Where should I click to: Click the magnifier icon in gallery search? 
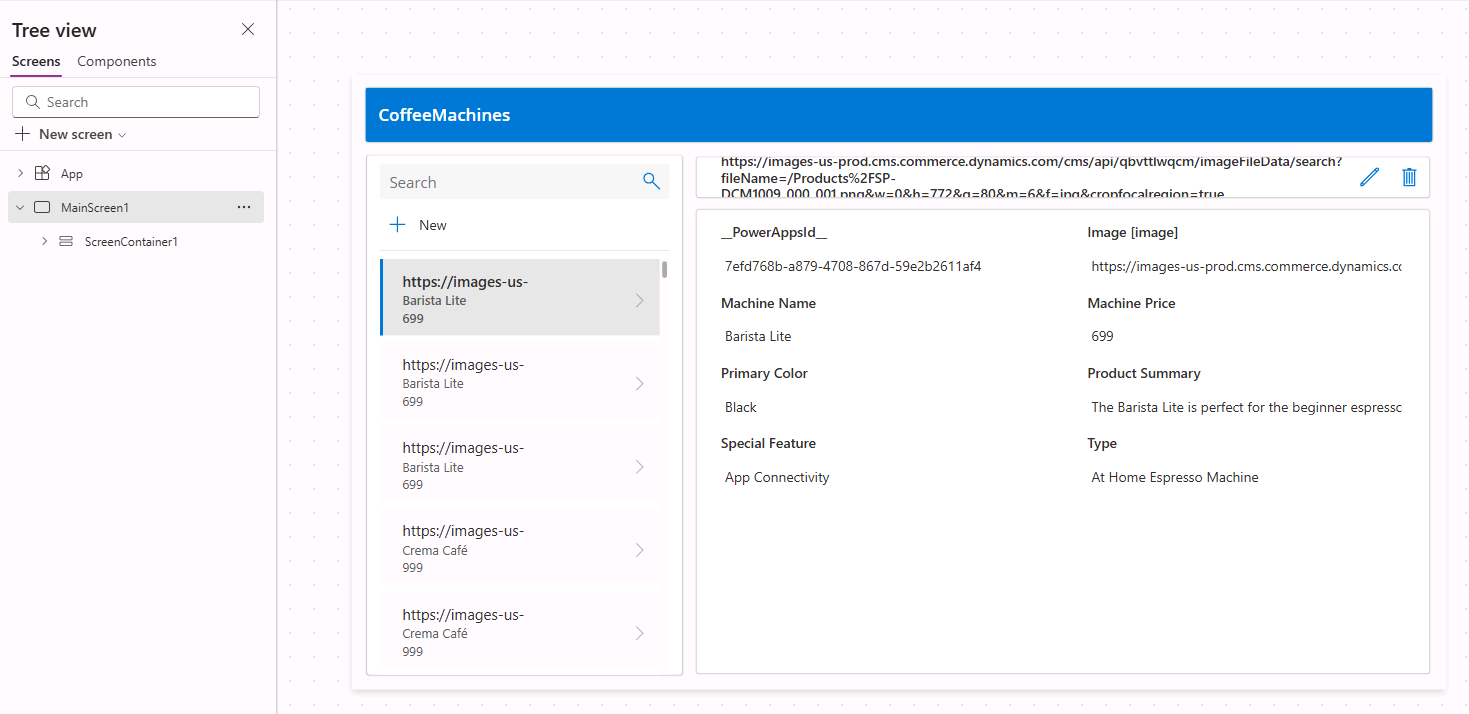651,181
